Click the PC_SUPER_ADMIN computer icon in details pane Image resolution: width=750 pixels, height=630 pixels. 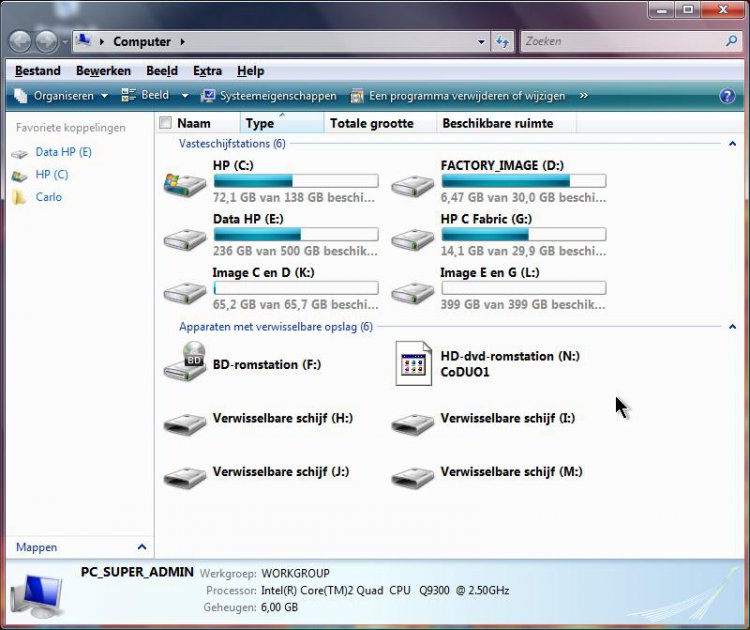point(36,596)
